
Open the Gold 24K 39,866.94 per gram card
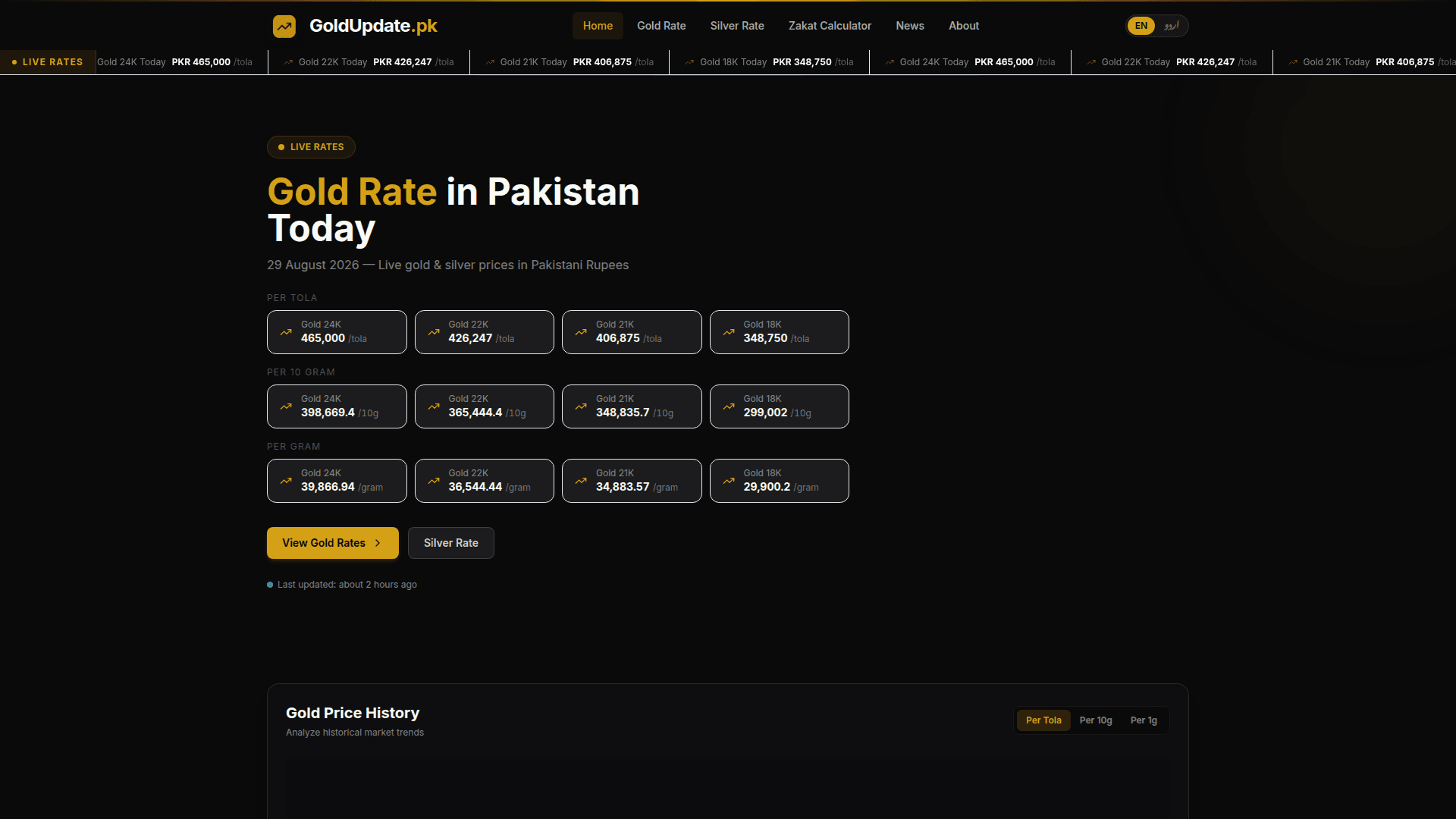(x=337, y=481)
